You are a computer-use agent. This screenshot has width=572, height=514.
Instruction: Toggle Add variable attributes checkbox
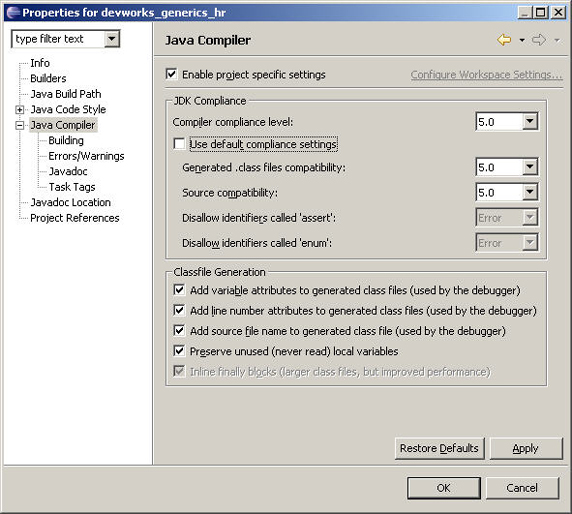[x=179, y=290]
